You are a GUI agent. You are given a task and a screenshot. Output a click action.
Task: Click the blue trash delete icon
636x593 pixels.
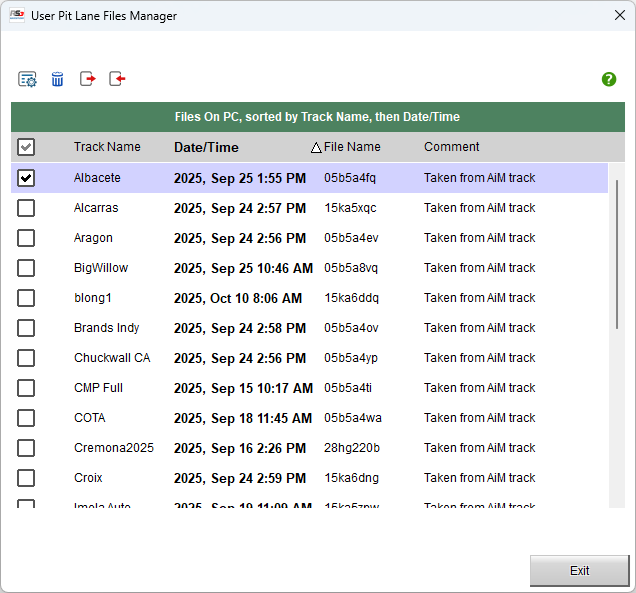click(x=57, y=79)
